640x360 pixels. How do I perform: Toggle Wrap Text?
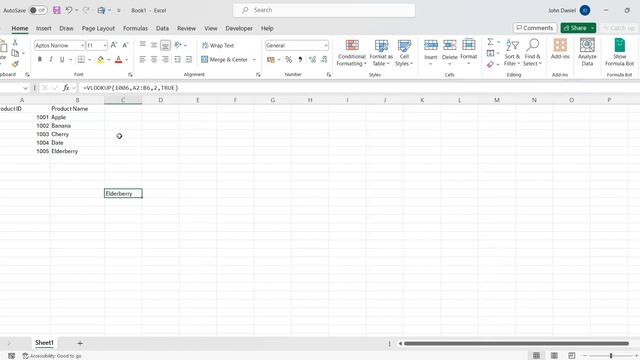(218, 45)
